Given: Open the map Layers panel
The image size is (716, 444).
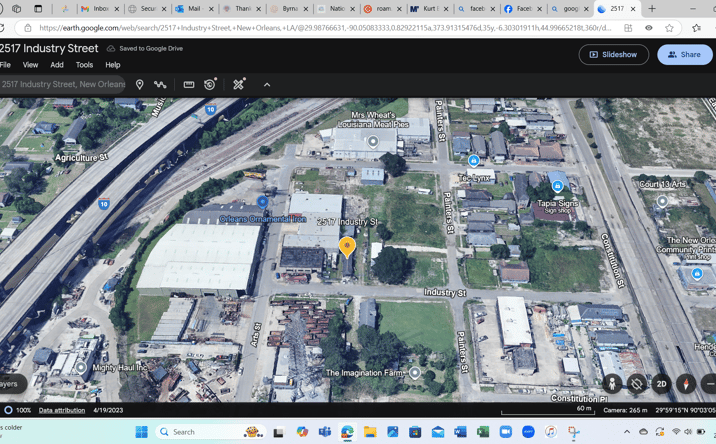Looking at the screenshot, I should tap(11, 384).
